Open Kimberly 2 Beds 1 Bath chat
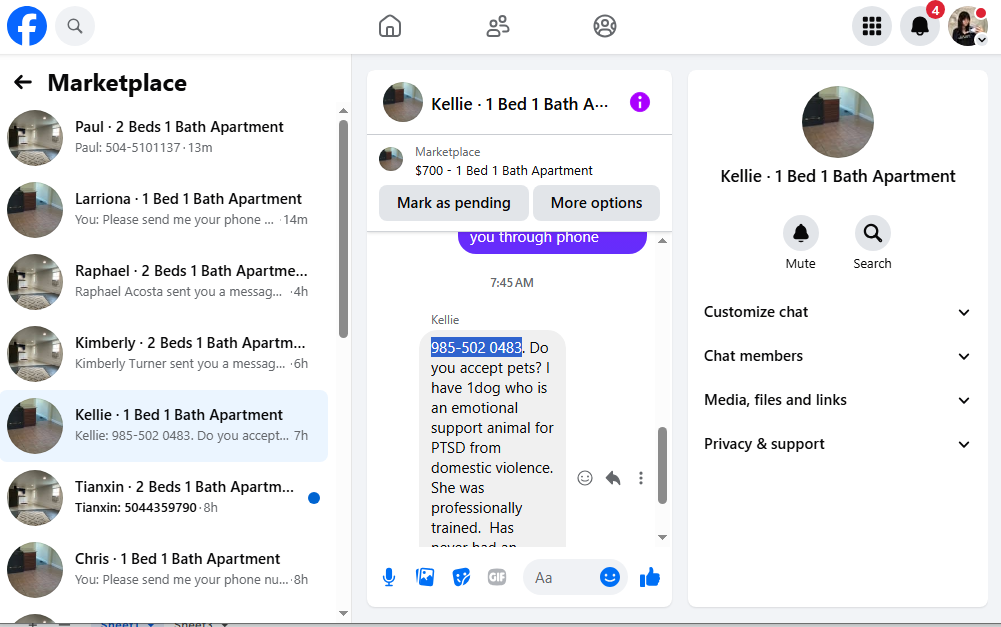 (164, 354)
